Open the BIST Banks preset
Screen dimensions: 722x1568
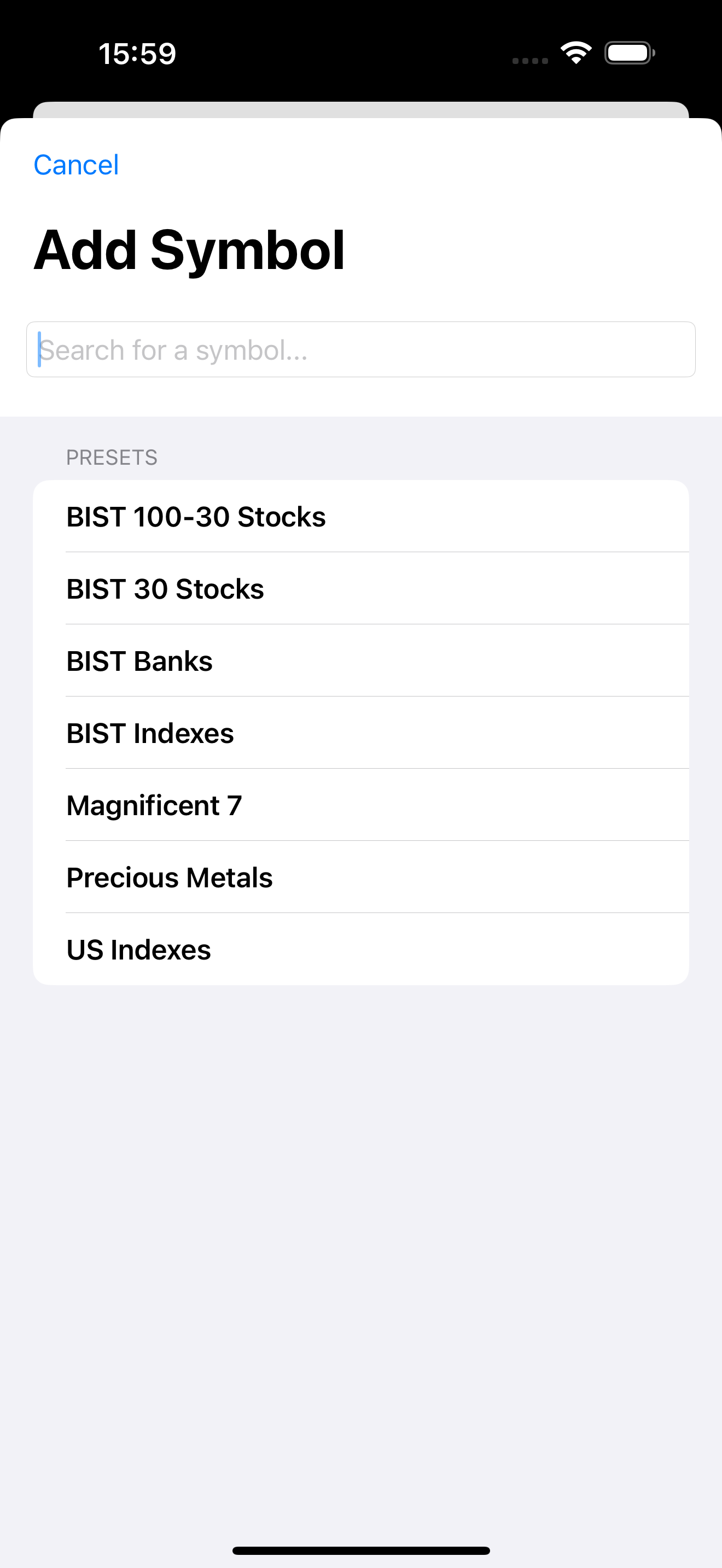[361, 661]
